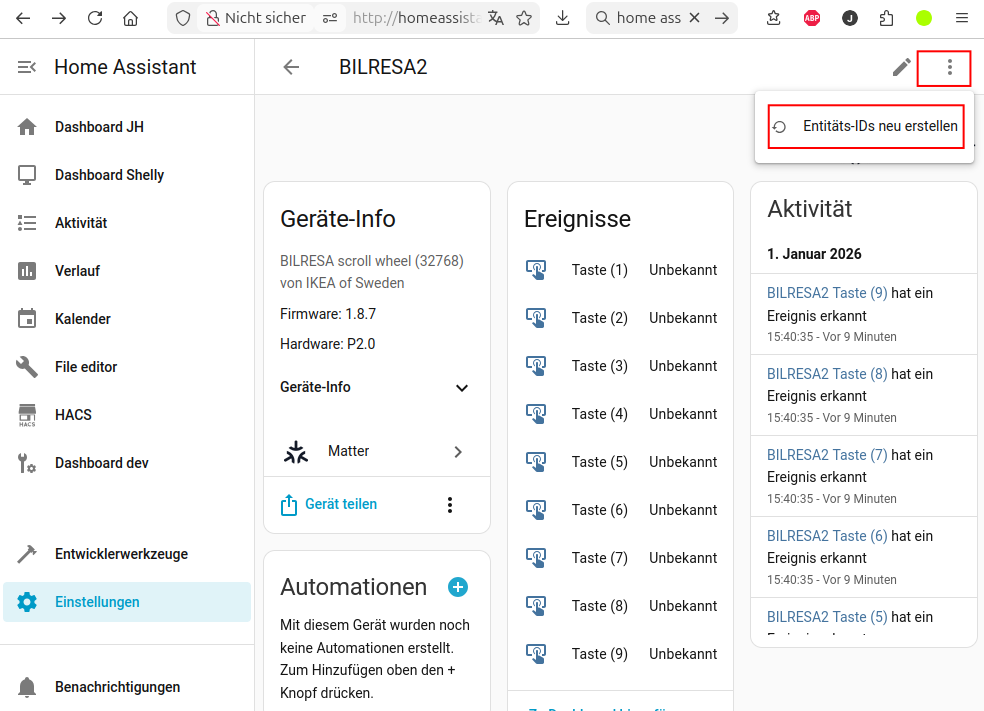Click the Taste (1) event icon
Viewport: 984px width, 711px height.
click(536, 270)
